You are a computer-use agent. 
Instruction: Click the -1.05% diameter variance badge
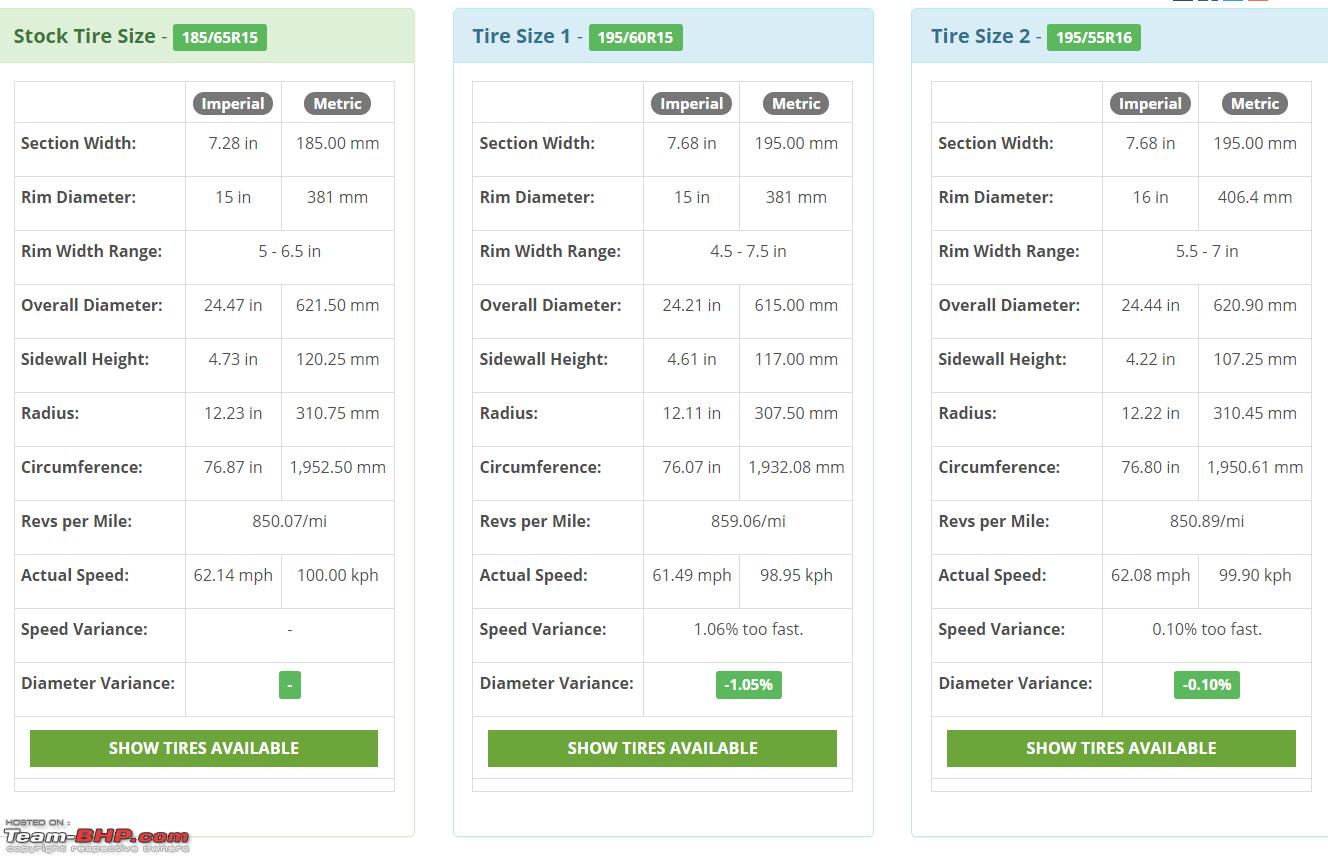click(x=748, y=685)
